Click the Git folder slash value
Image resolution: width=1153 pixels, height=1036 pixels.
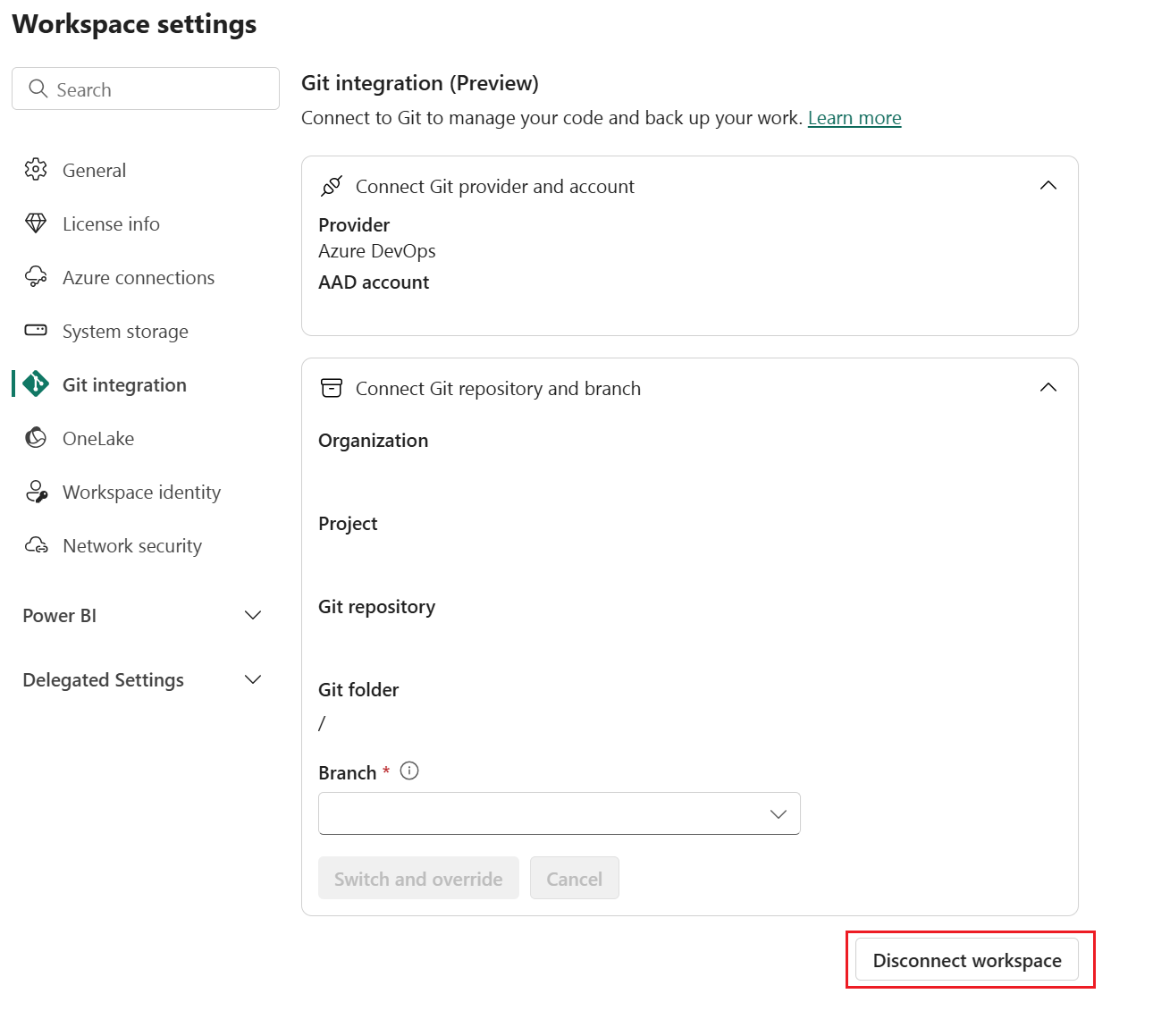pyautogui.click(x=322, y=722)
